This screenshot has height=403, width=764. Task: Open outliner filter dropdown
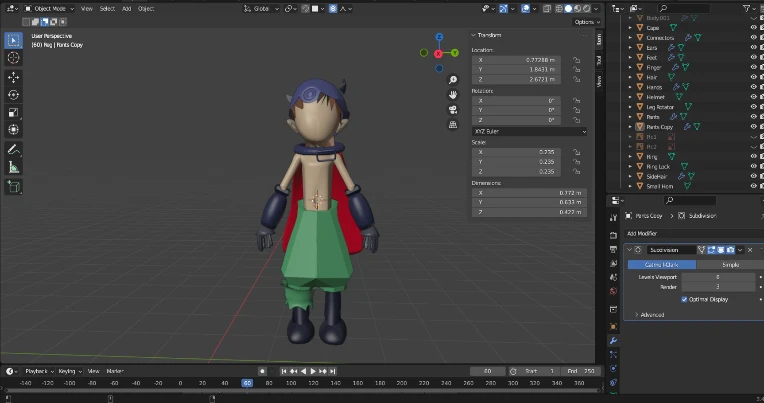tap(750, 8)
